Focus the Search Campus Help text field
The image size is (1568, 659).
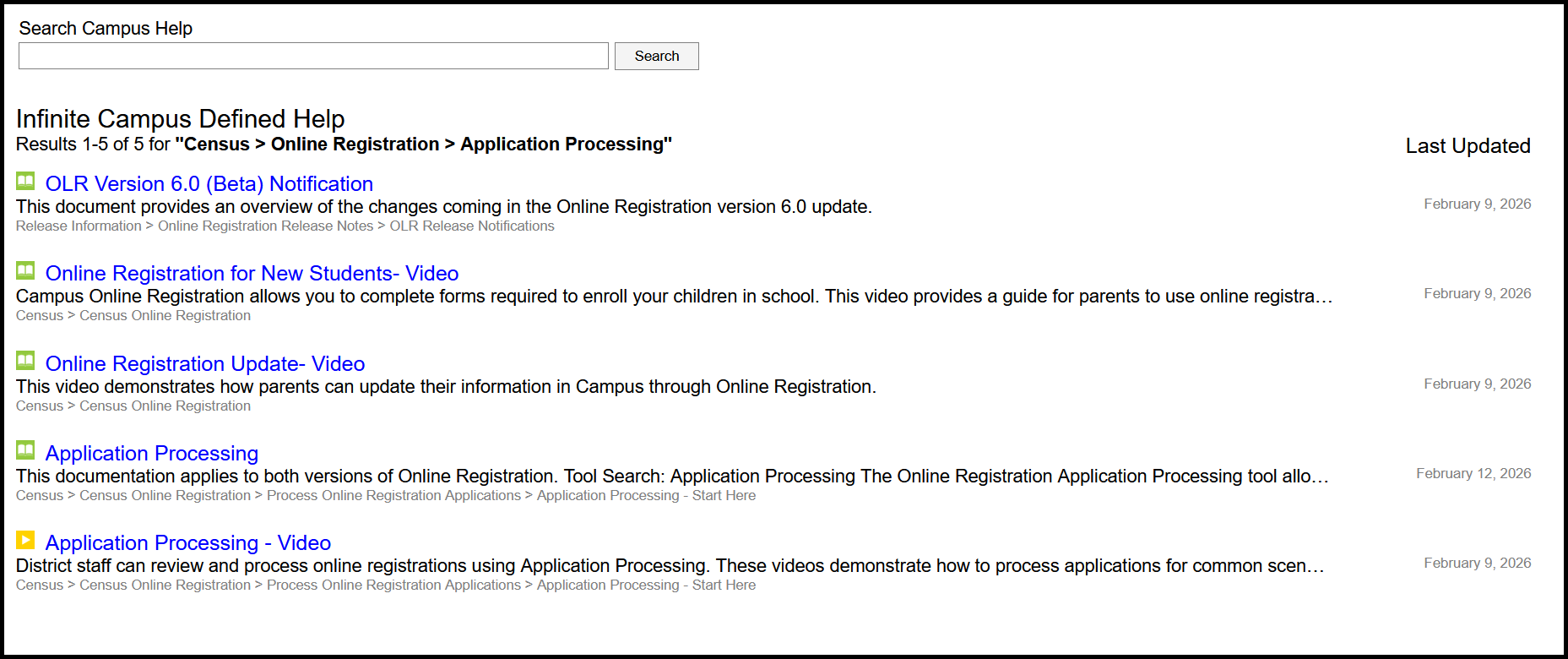pyautogui.click(x=313, y=56)
